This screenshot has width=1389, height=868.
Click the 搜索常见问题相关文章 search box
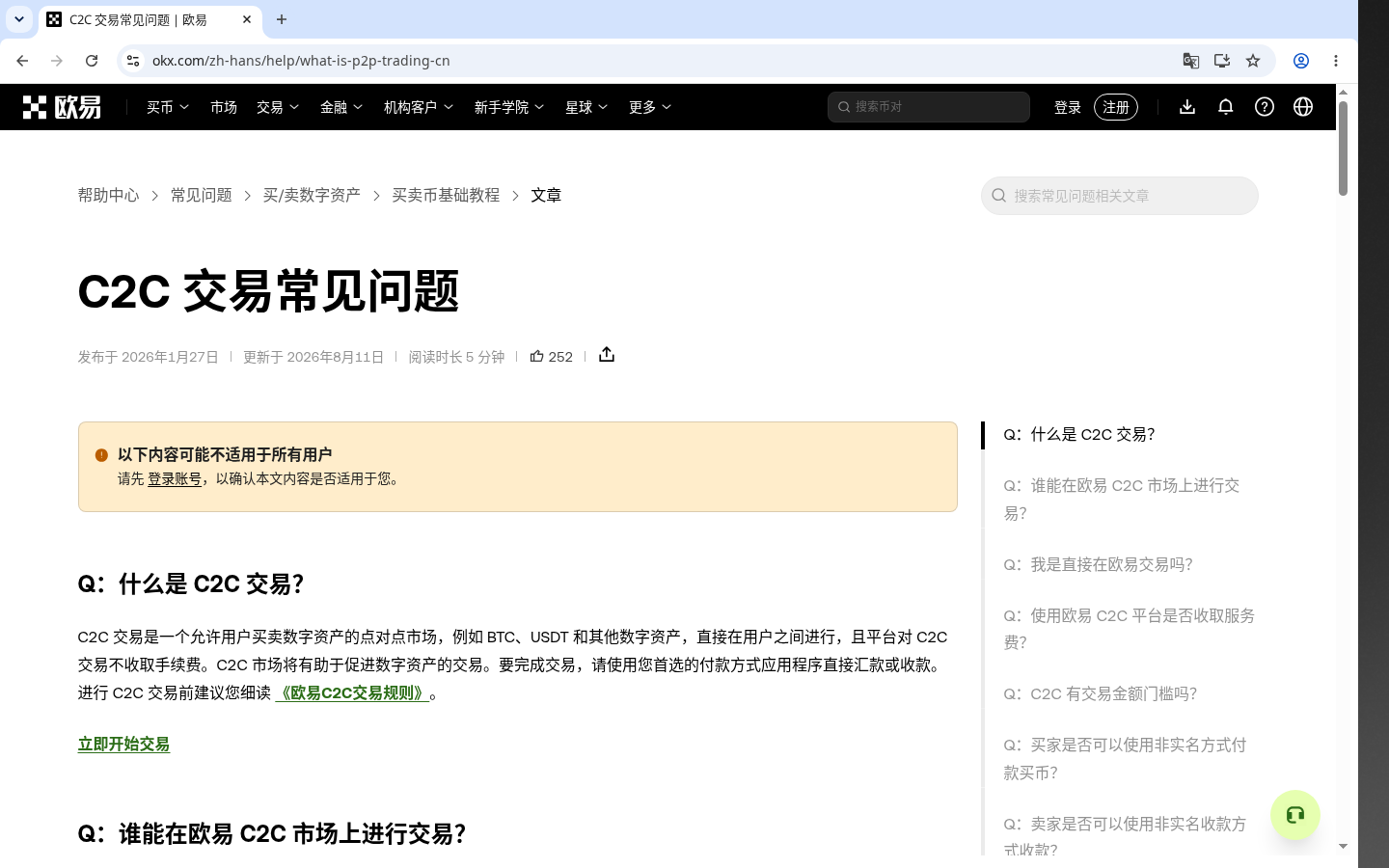tap(1120, 196)
